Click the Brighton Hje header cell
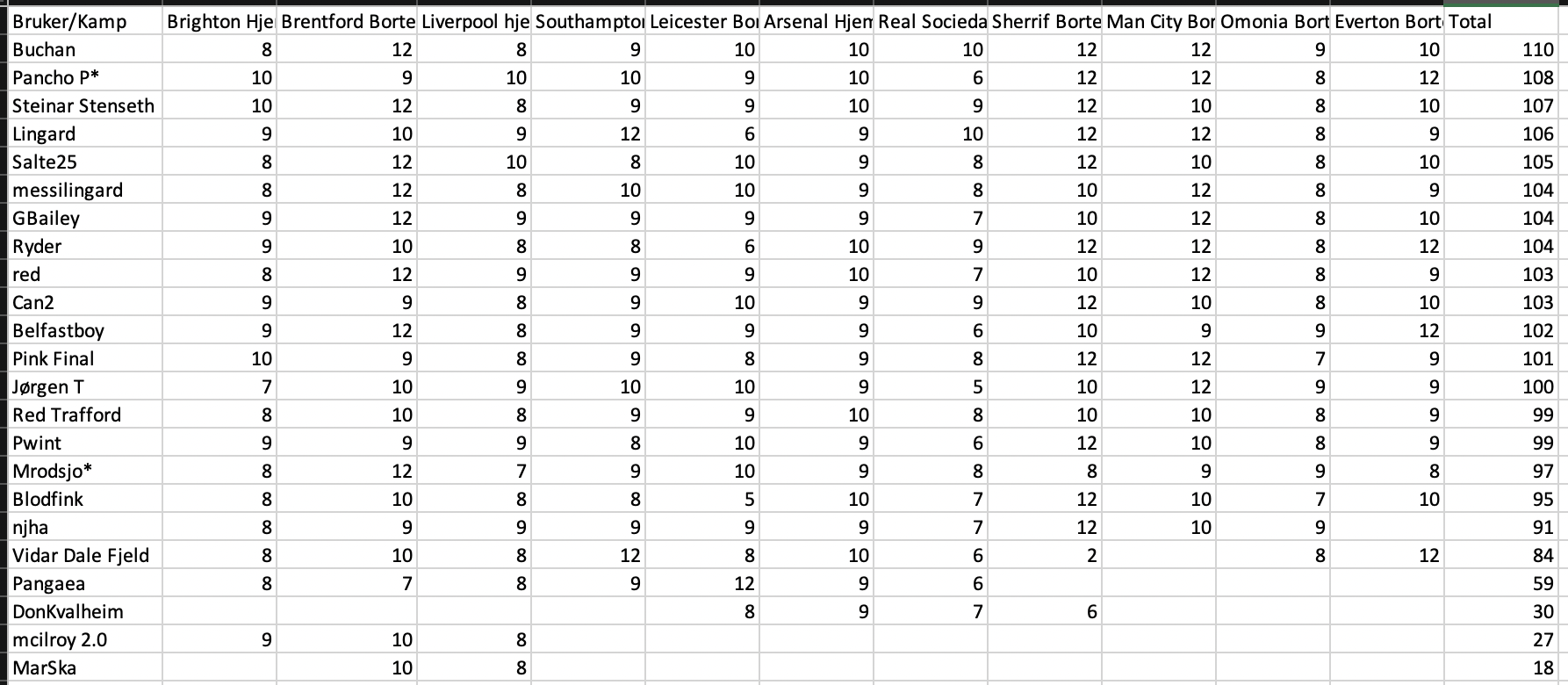This screenshot has height=685, width=1568. [x=219, y=21]
